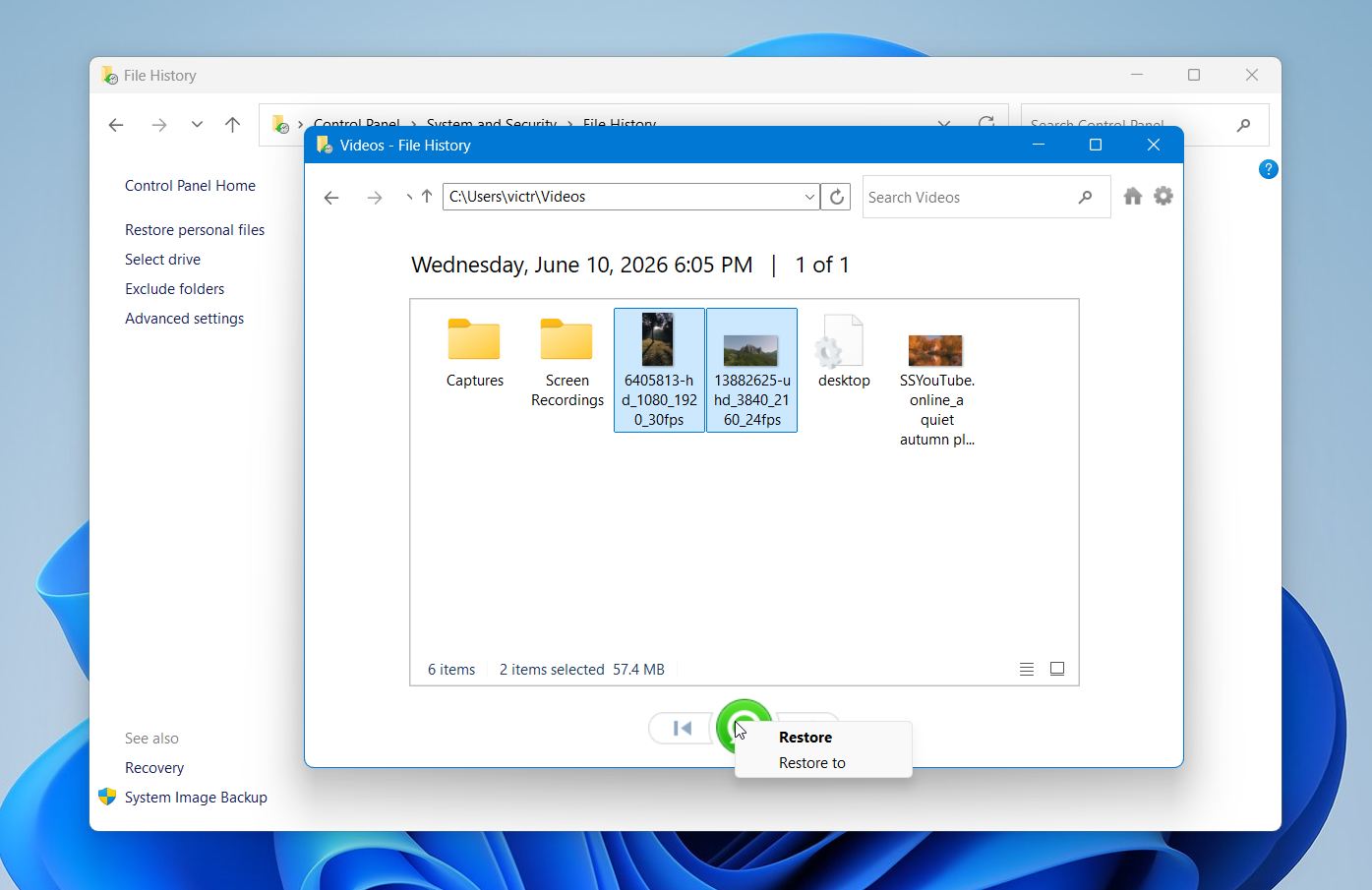Click the Control Panel search magnifier icon

[x=1244, y=125]
